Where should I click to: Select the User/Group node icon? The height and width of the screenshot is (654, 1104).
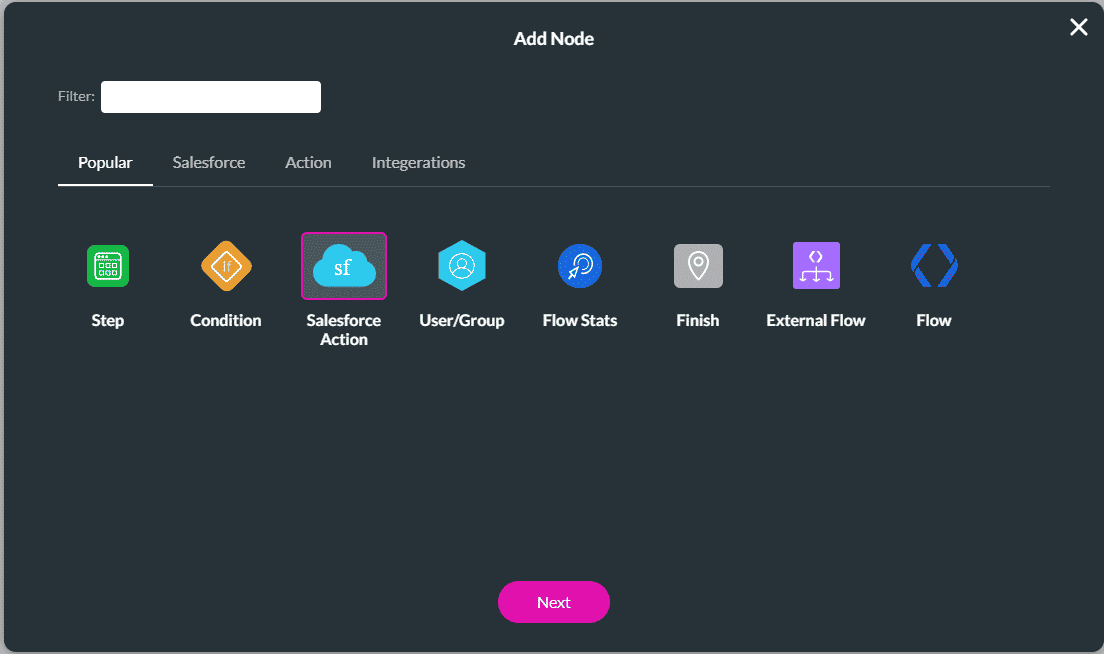(x=462, y=265)
